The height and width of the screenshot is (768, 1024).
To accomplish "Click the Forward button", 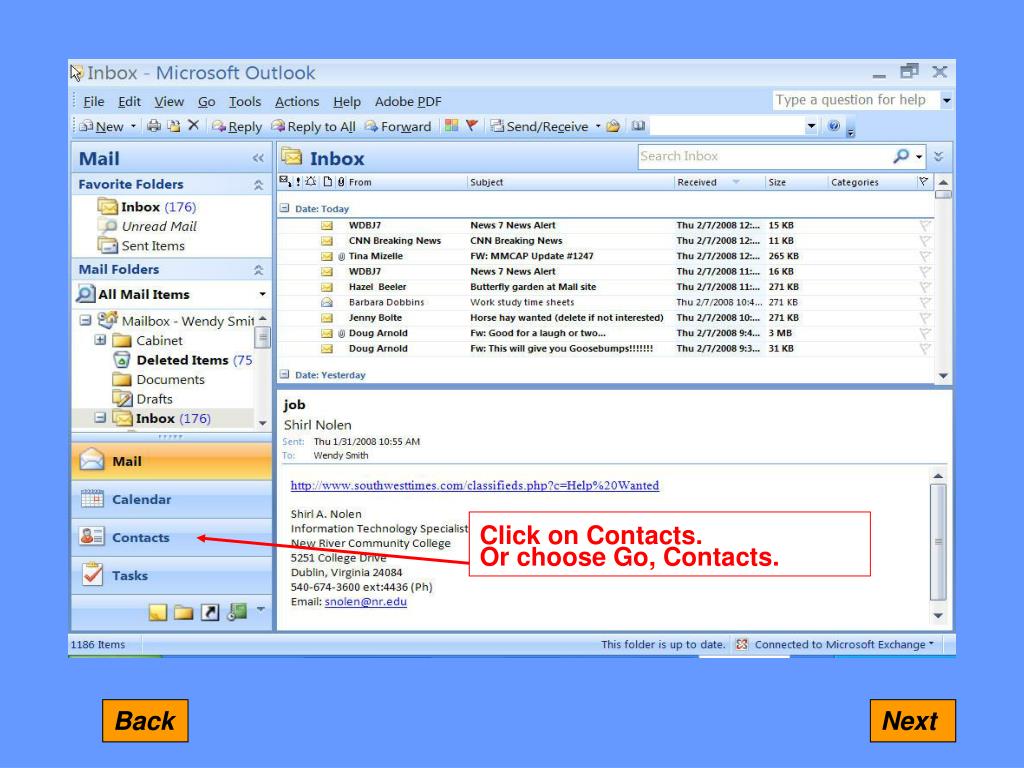I will (398, 126).
